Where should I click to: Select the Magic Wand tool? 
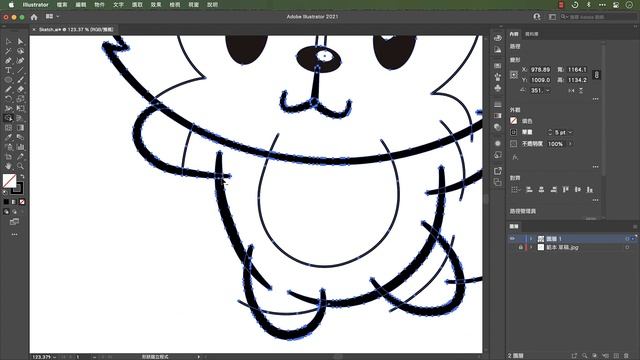click(x=8, y=51)
